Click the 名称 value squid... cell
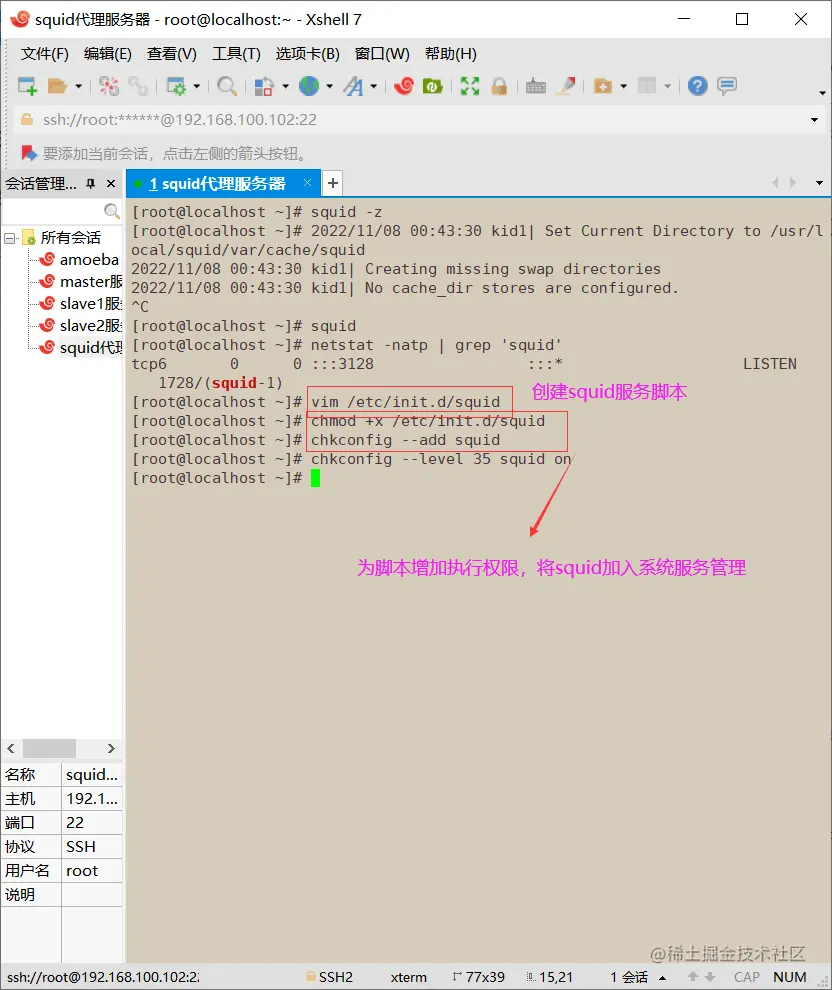The image size is (832, 990). coord(92,775)
